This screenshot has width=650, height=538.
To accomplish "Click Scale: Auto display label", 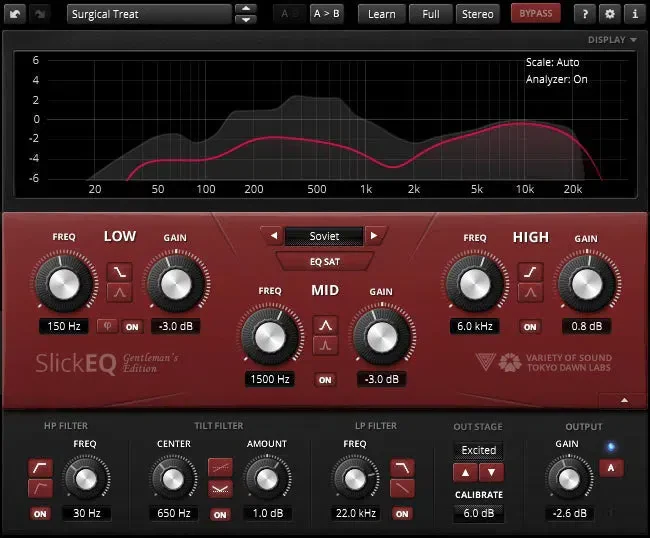I will [x=552, y=63].
